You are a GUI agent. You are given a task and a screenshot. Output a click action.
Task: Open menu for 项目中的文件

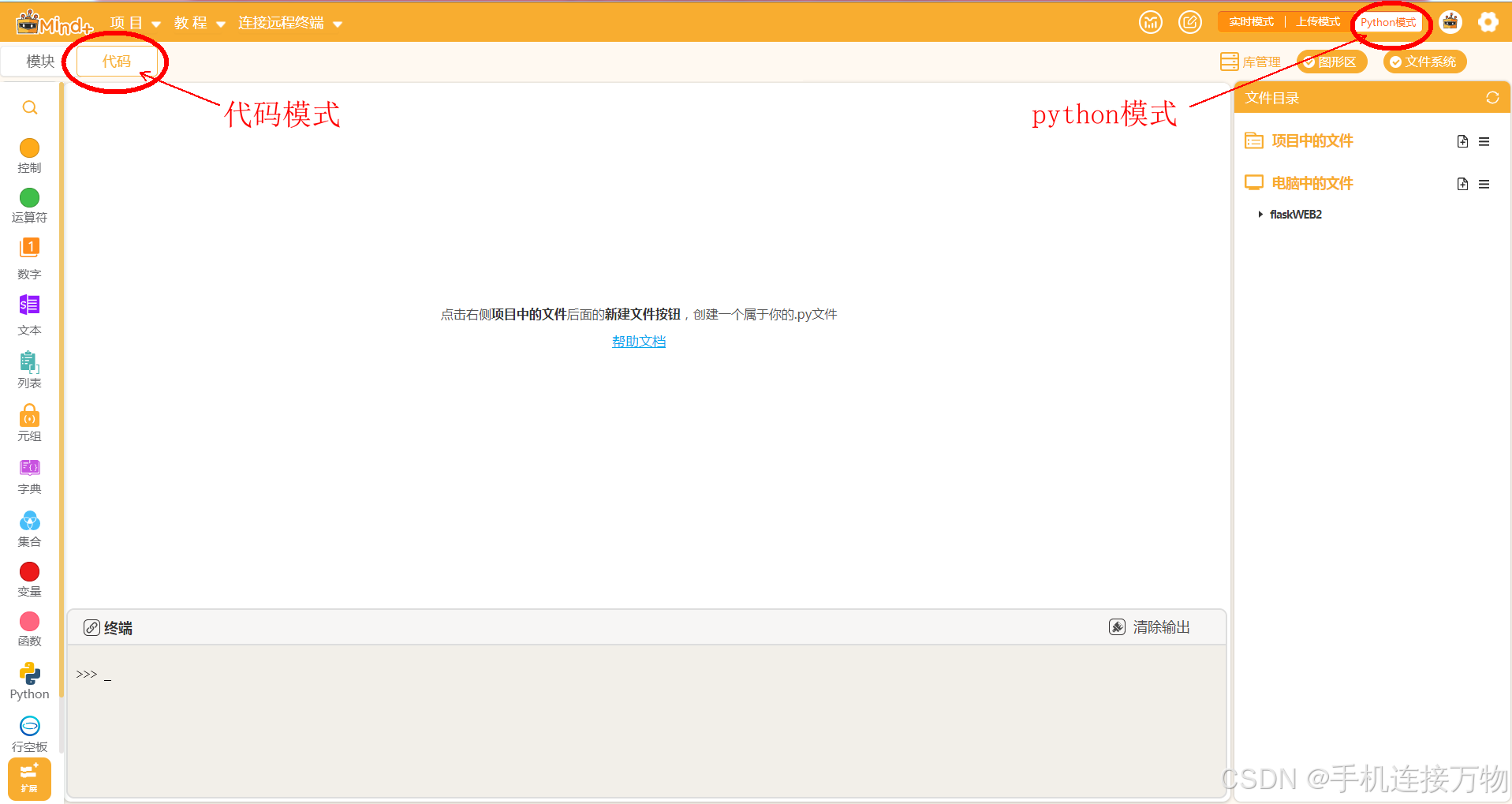tap(1484, 141)
